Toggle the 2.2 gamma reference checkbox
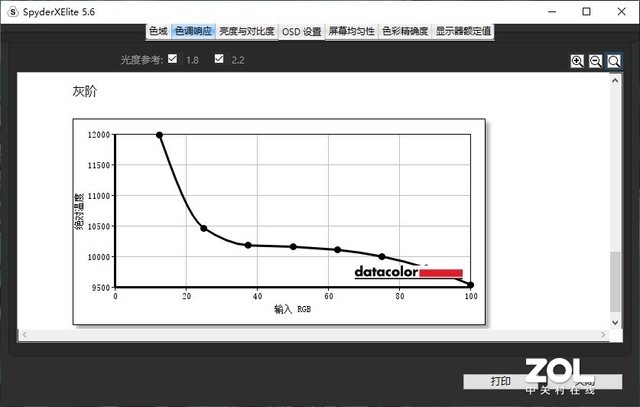The height and width of the screenshot is (407, 640). click(219, 59)
